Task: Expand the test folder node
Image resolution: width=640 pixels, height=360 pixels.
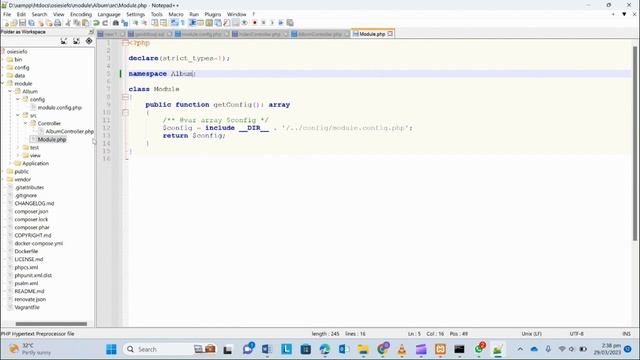Action: coord(18,147)
